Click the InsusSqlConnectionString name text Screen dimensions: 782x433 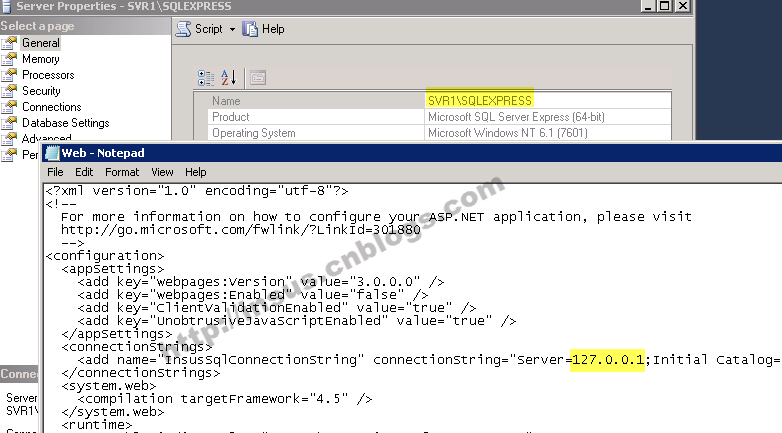261,360
